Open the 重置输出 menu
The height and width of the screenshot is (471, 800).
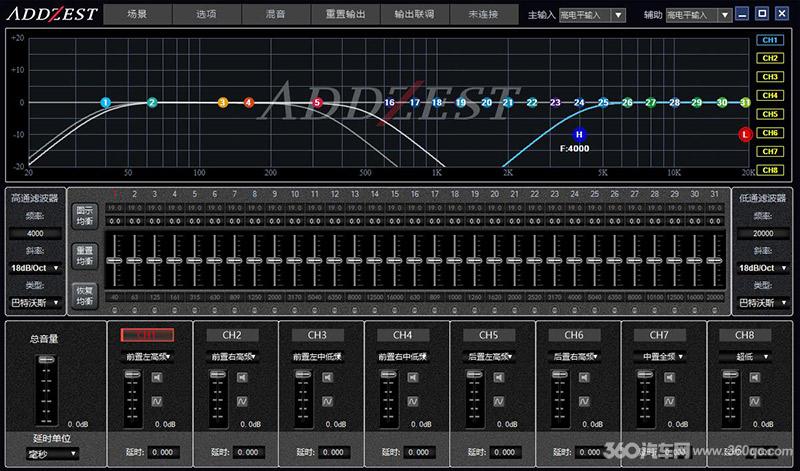coord(345,14)
